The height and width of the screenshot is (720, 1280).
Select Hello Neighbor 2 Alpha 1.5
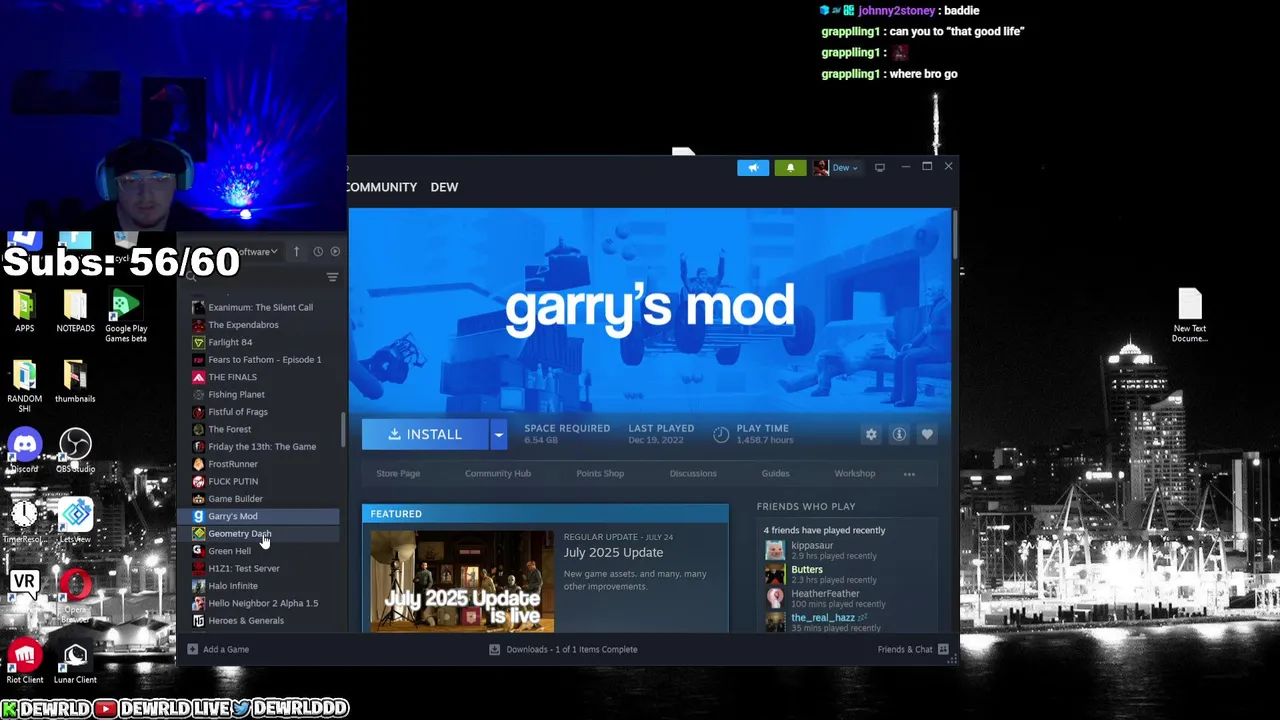click(258, 603)
